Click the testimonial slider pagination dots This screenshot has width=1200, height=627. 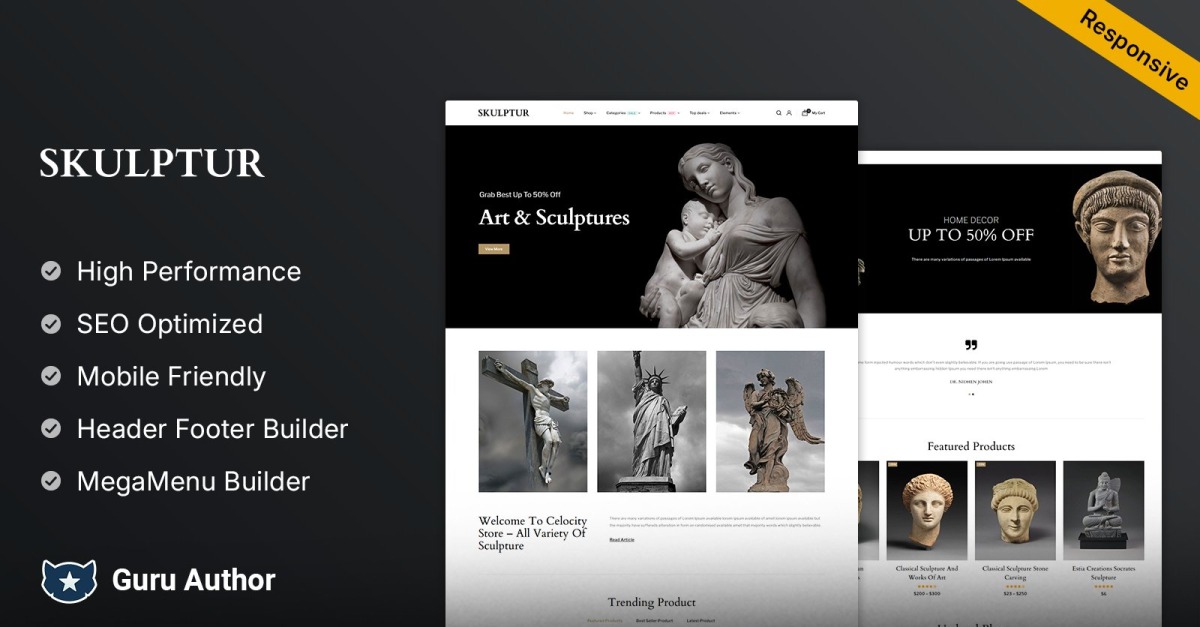[x=971, y=394]
